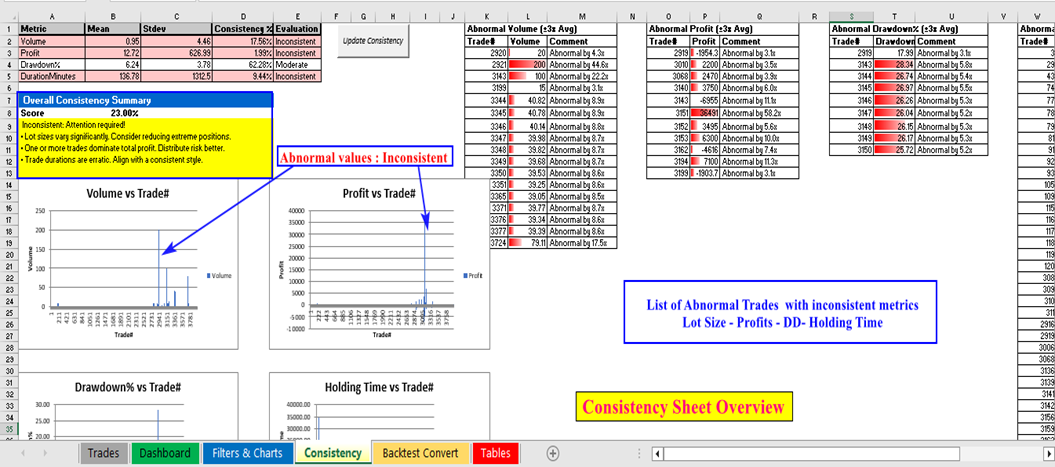1055x467 pixels.
Task: Select drawdown value 28.34
Action: (895, 65)
